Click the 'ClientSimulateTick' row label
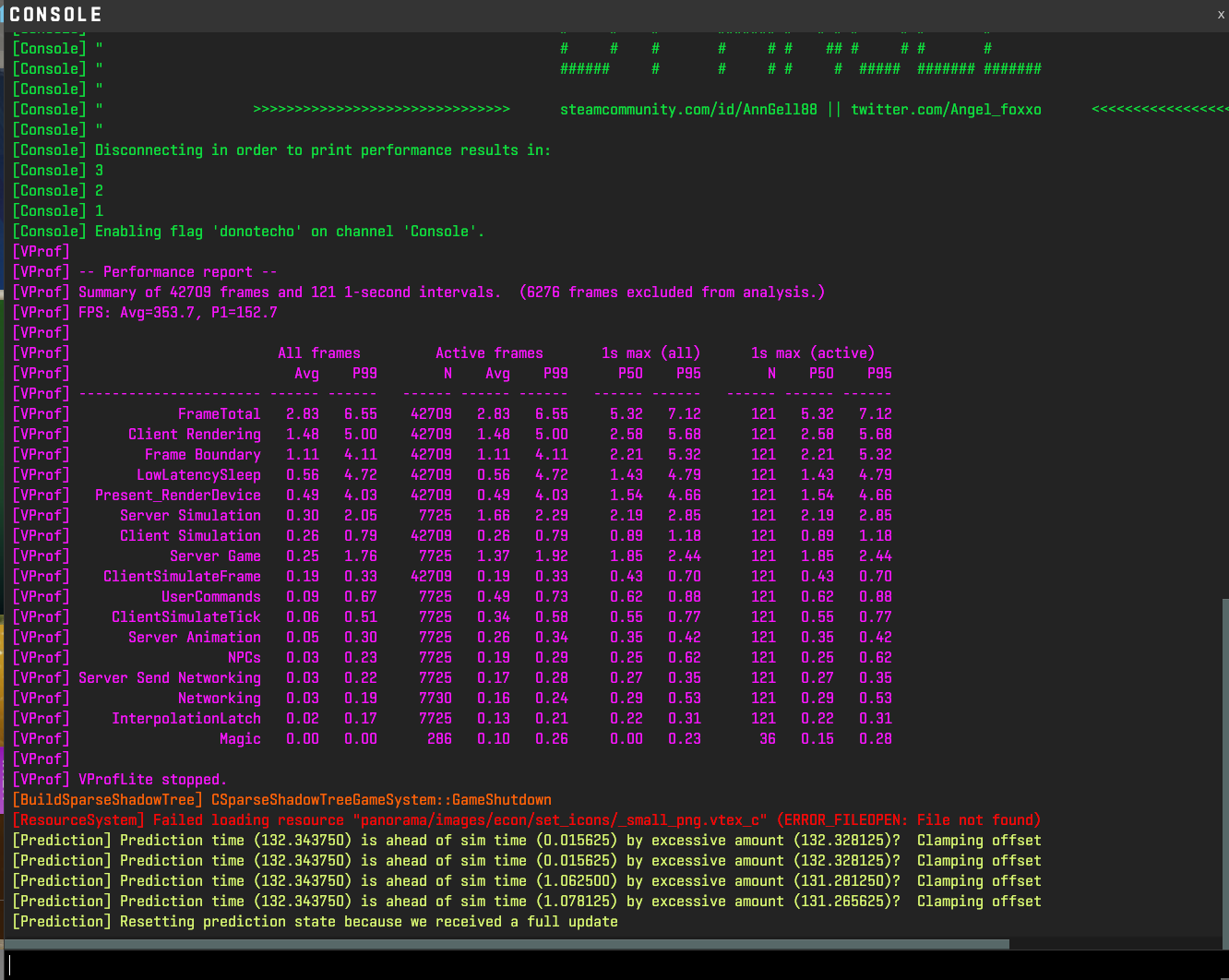The width and height of the screenshot is (1229, 980). click(x=186, y=617)
